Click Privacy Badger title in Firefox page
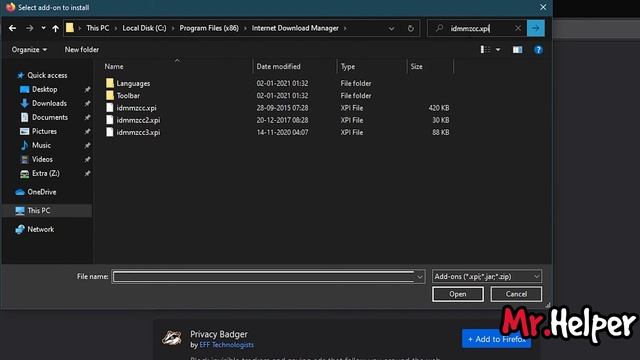Screen dimensions: 640x360 click(219, 334)
